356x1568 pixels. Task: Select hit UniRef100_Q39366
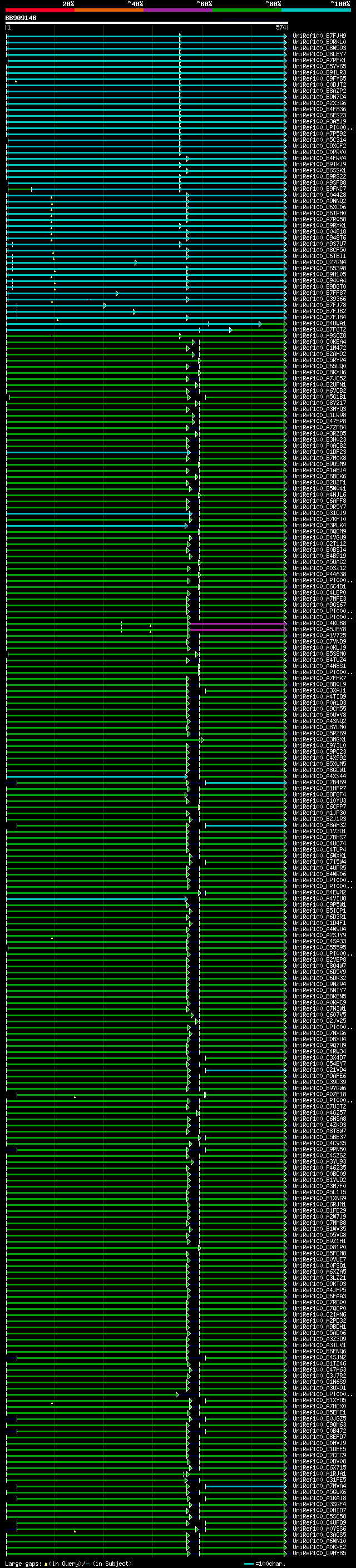(x=319, y=299)
